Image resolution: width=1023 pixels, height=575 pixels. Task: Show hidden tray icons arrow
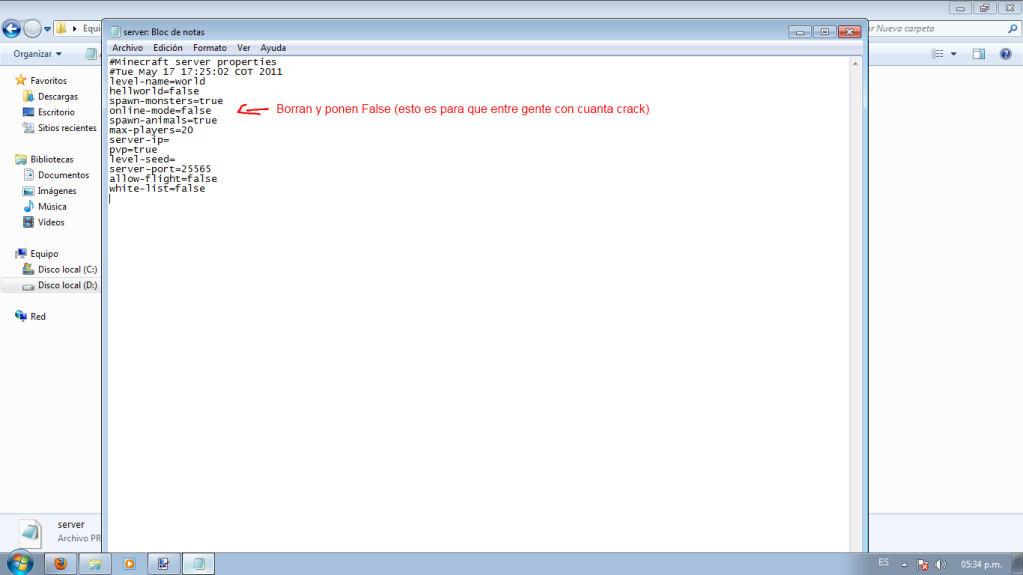click(x=904, y=565)
